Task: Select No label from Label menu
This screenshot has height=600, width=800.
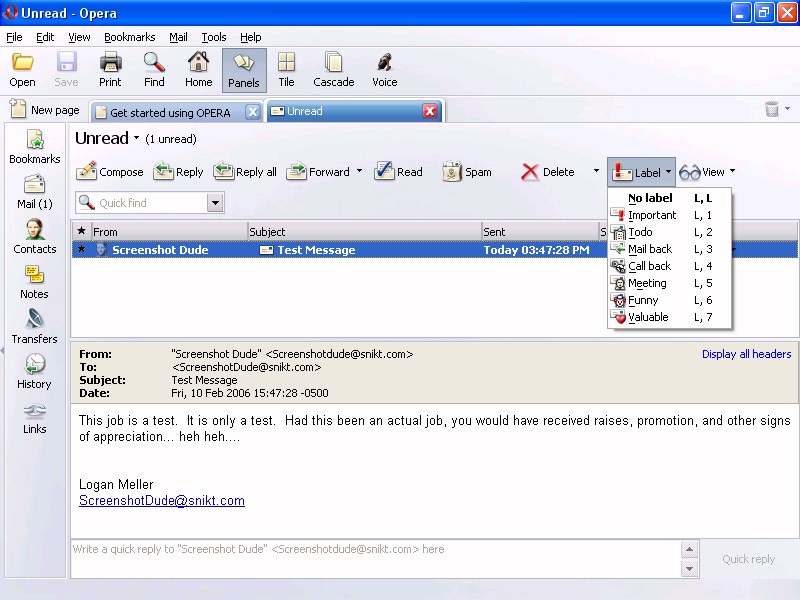Action: coord(669,198)
